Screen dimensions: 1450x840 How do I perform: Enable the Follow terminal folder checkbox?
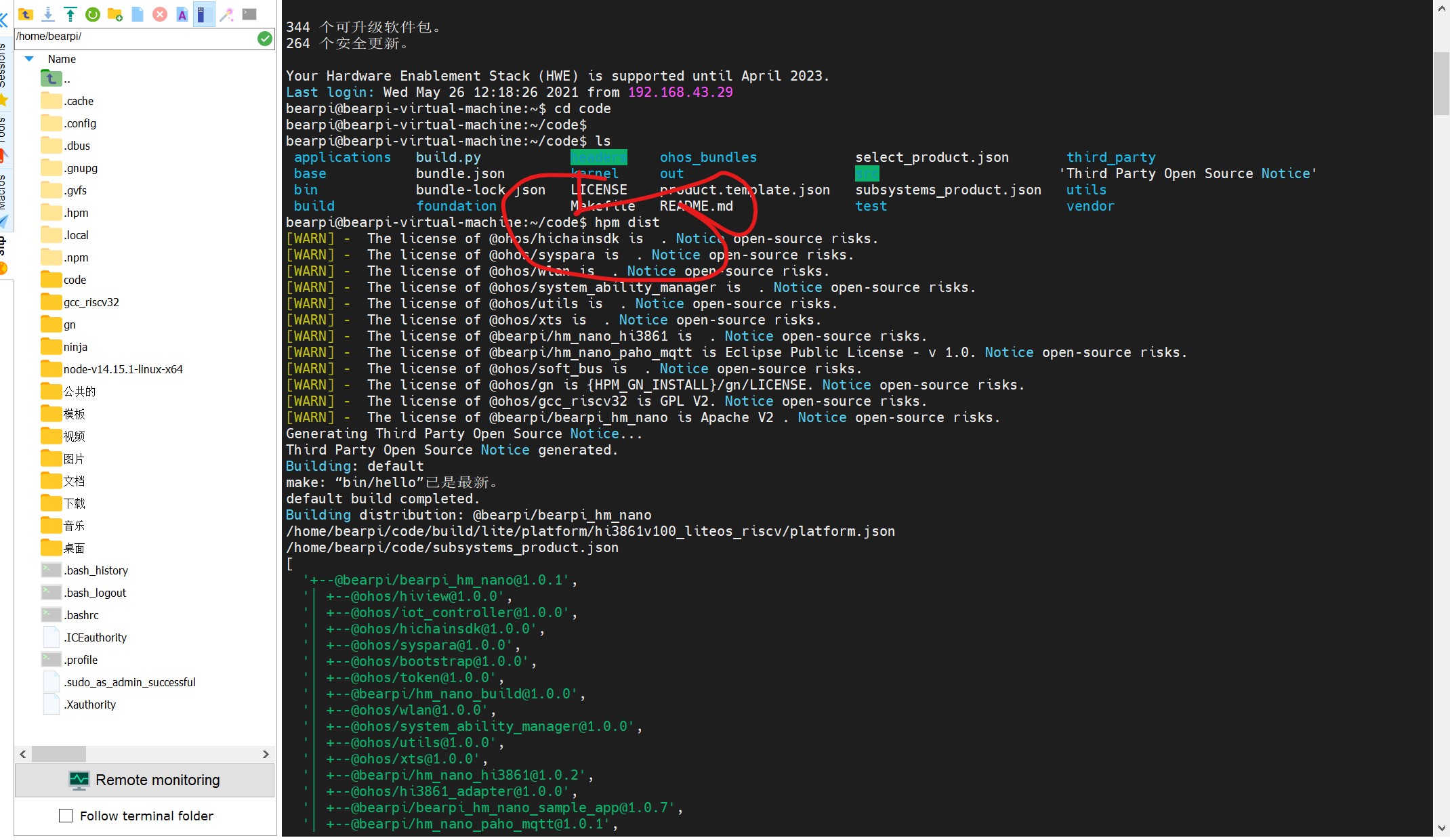(x=66, y=816)
